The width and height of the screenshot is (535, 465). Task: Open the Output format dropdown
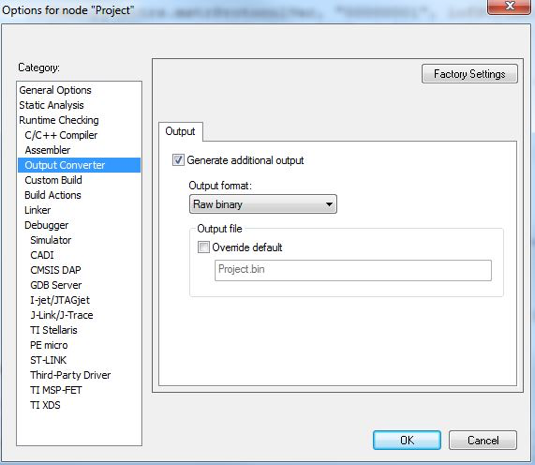(x=263, y=204)
